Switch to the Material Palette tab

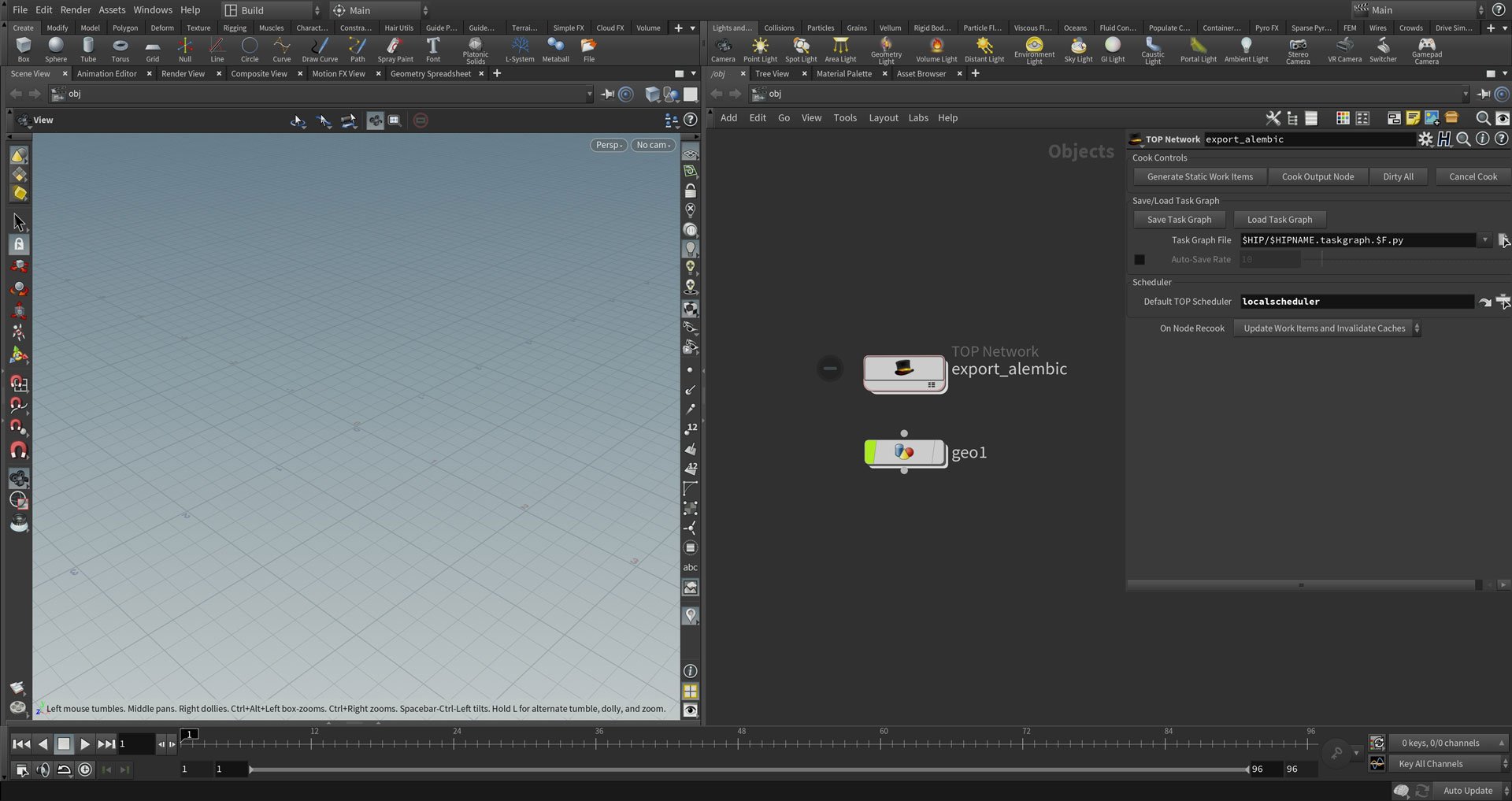point(844,74)
